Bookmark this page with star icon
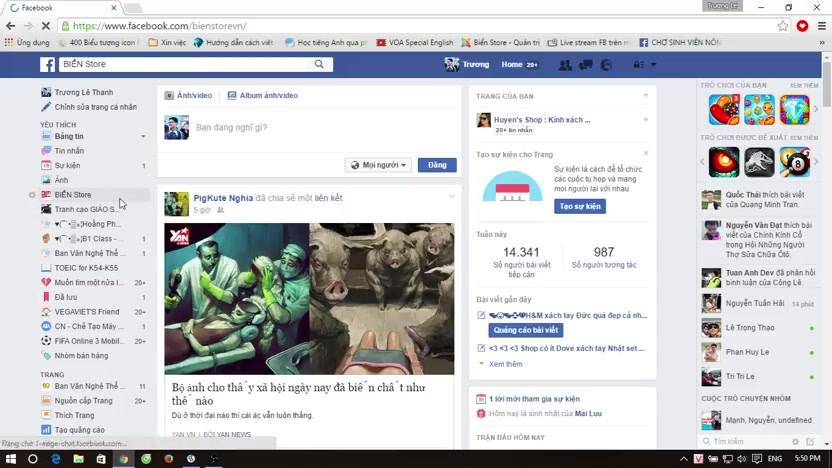This screenshot has width=832, height=468. [783, 26]
